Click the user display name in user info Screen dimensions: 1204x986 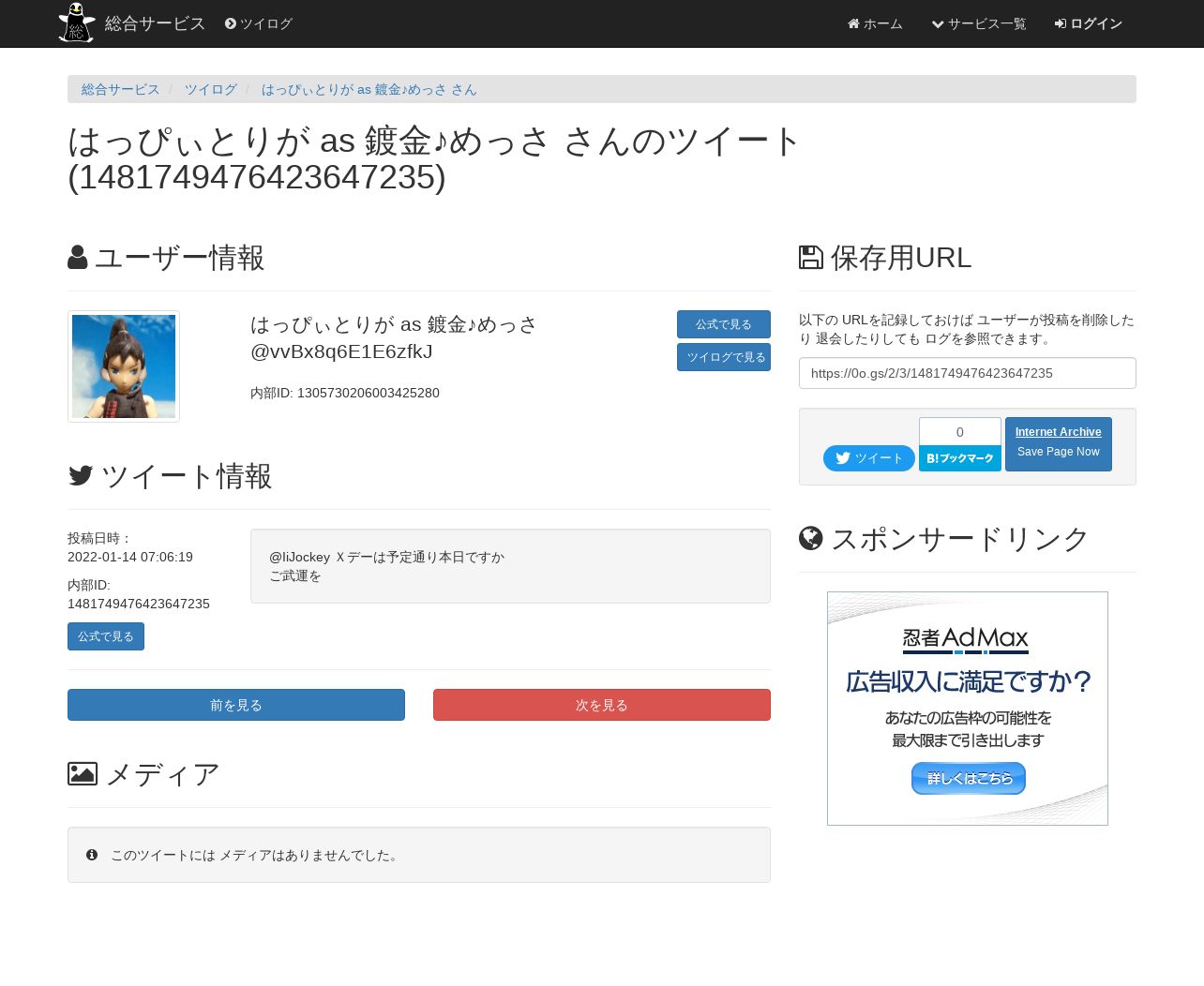tap(394, 324)
